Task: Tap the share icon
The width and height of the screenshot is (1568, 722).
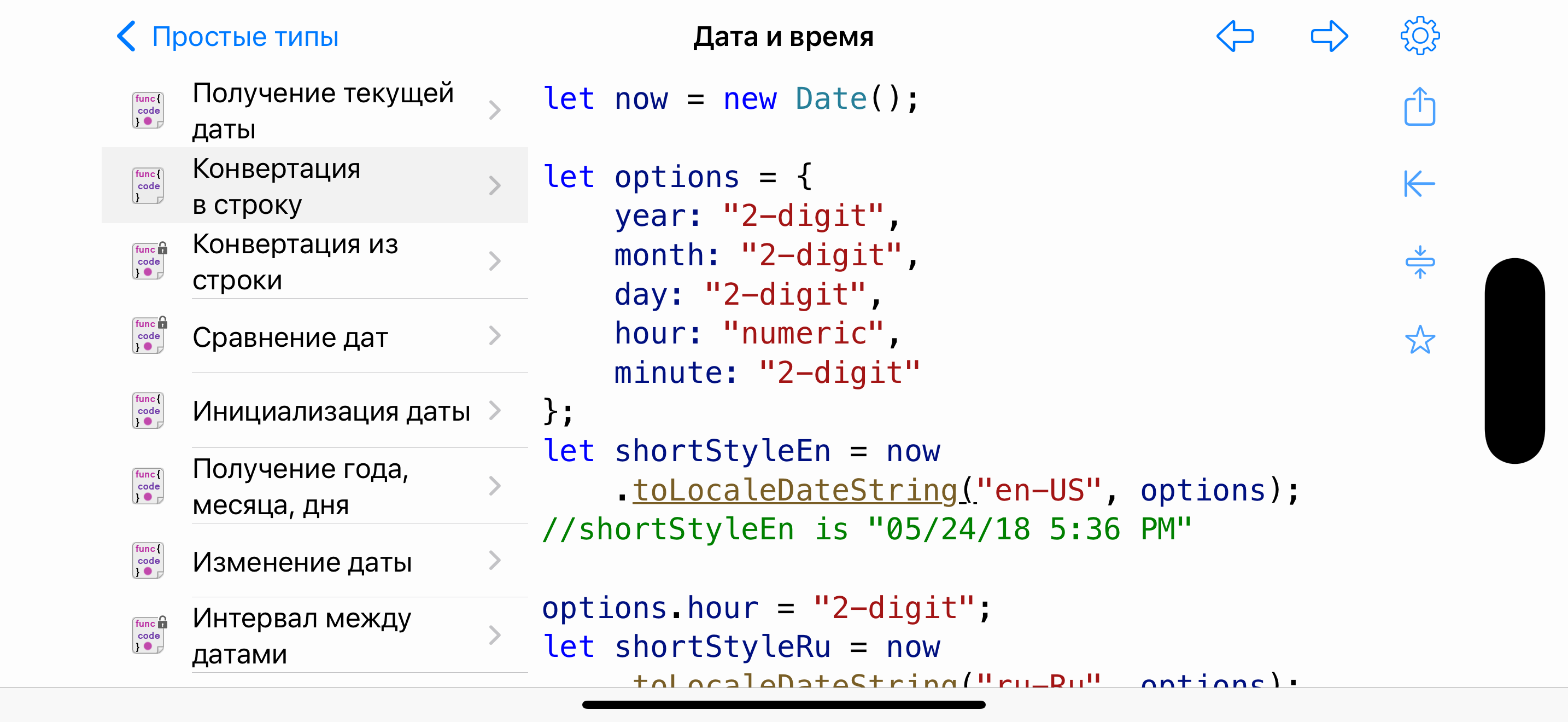Action: (x=1419, y=108)
